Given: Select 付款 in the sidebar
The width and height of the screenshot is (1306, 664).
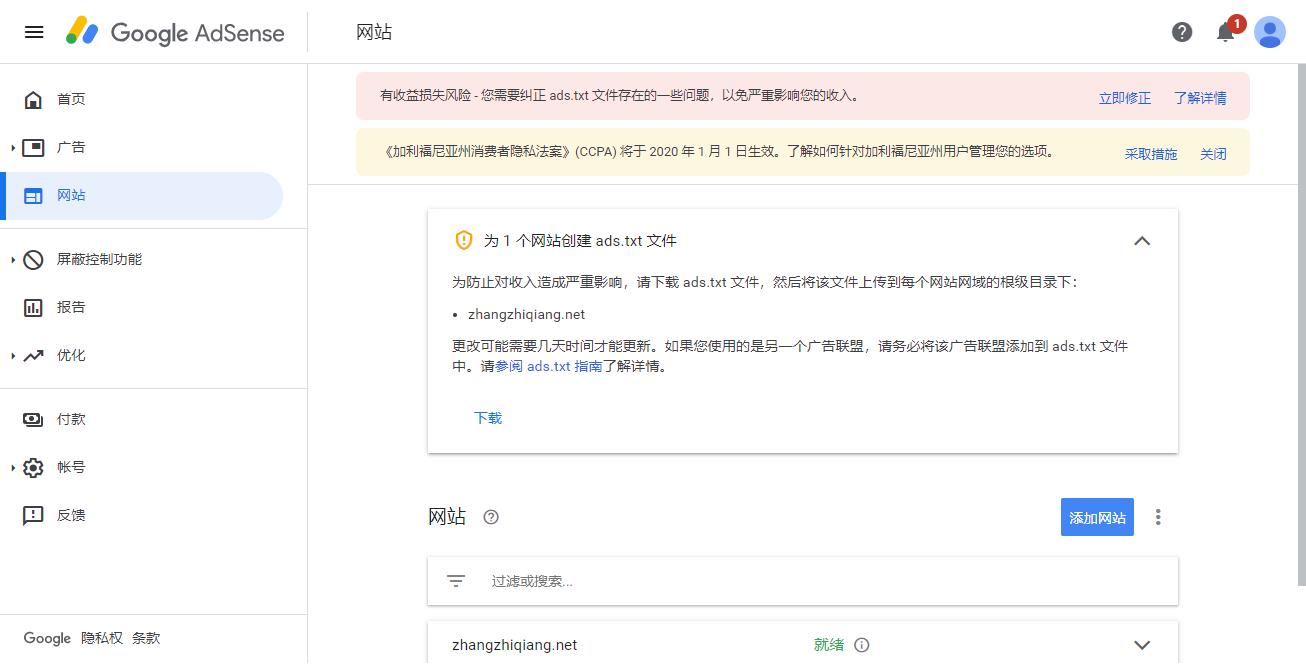Looking at the screenshot, I should (x=71, y=419).
